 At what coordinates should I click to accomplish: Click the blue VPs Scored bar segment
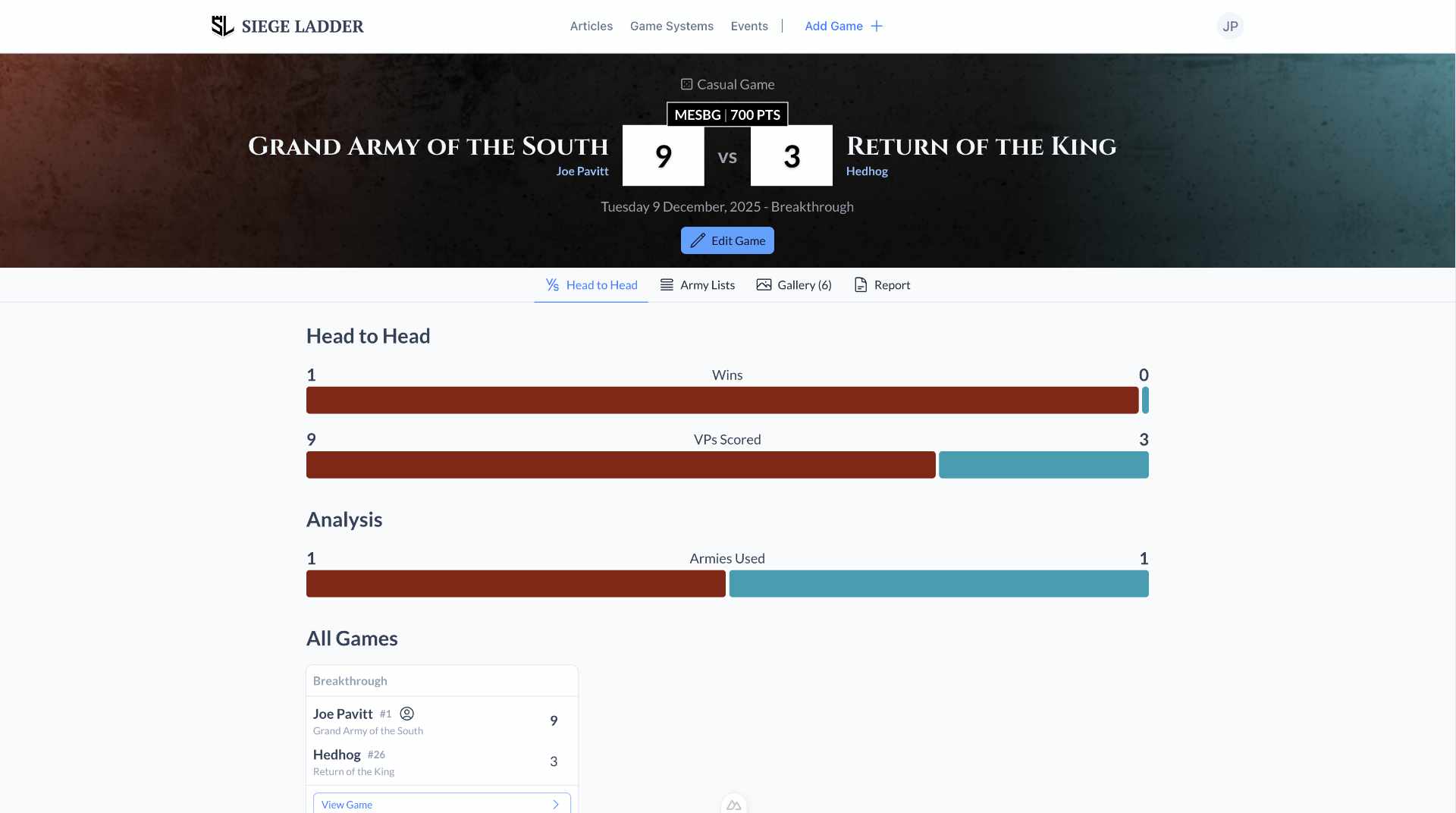pyautogui.click(x=1043, y=465)
